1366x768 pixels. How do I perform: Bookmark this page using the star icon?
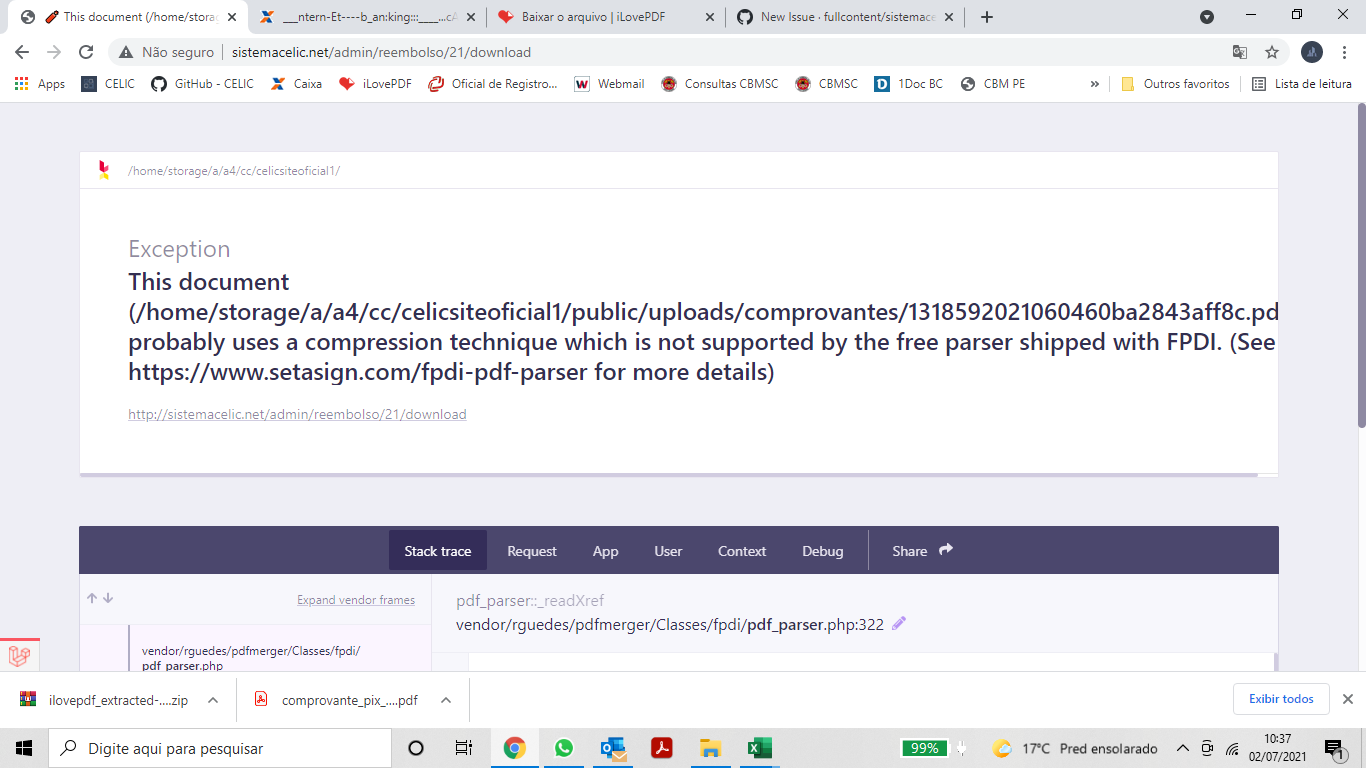1271,51
